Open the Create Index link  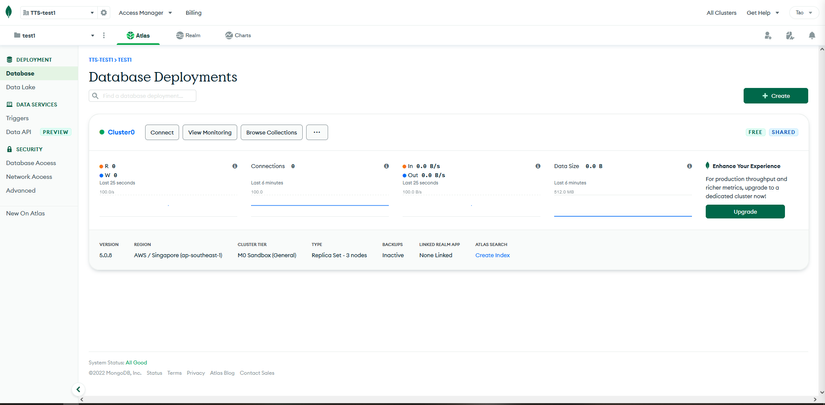point(492,255)
